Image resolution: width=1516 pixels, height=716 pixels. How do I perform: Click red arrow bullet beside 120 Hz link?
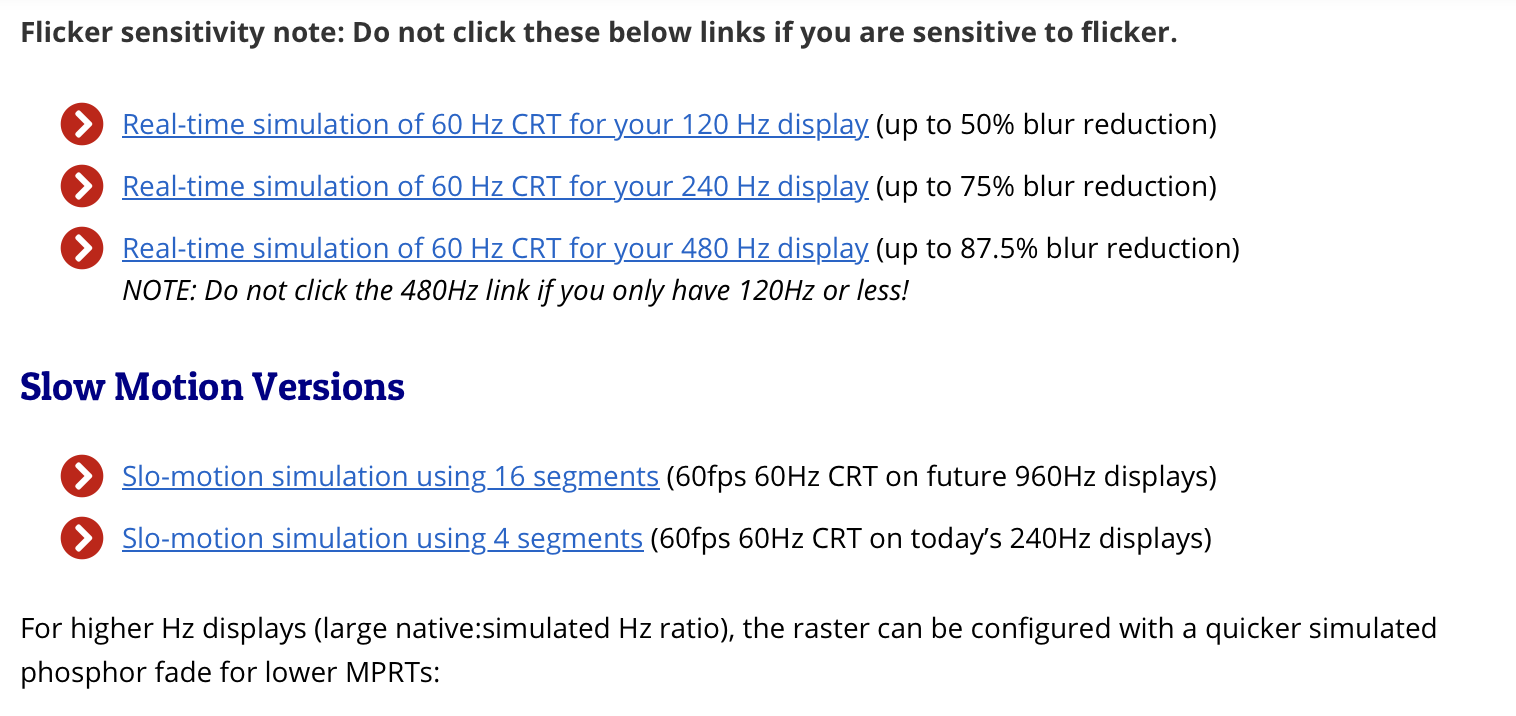tap(82, 125)
